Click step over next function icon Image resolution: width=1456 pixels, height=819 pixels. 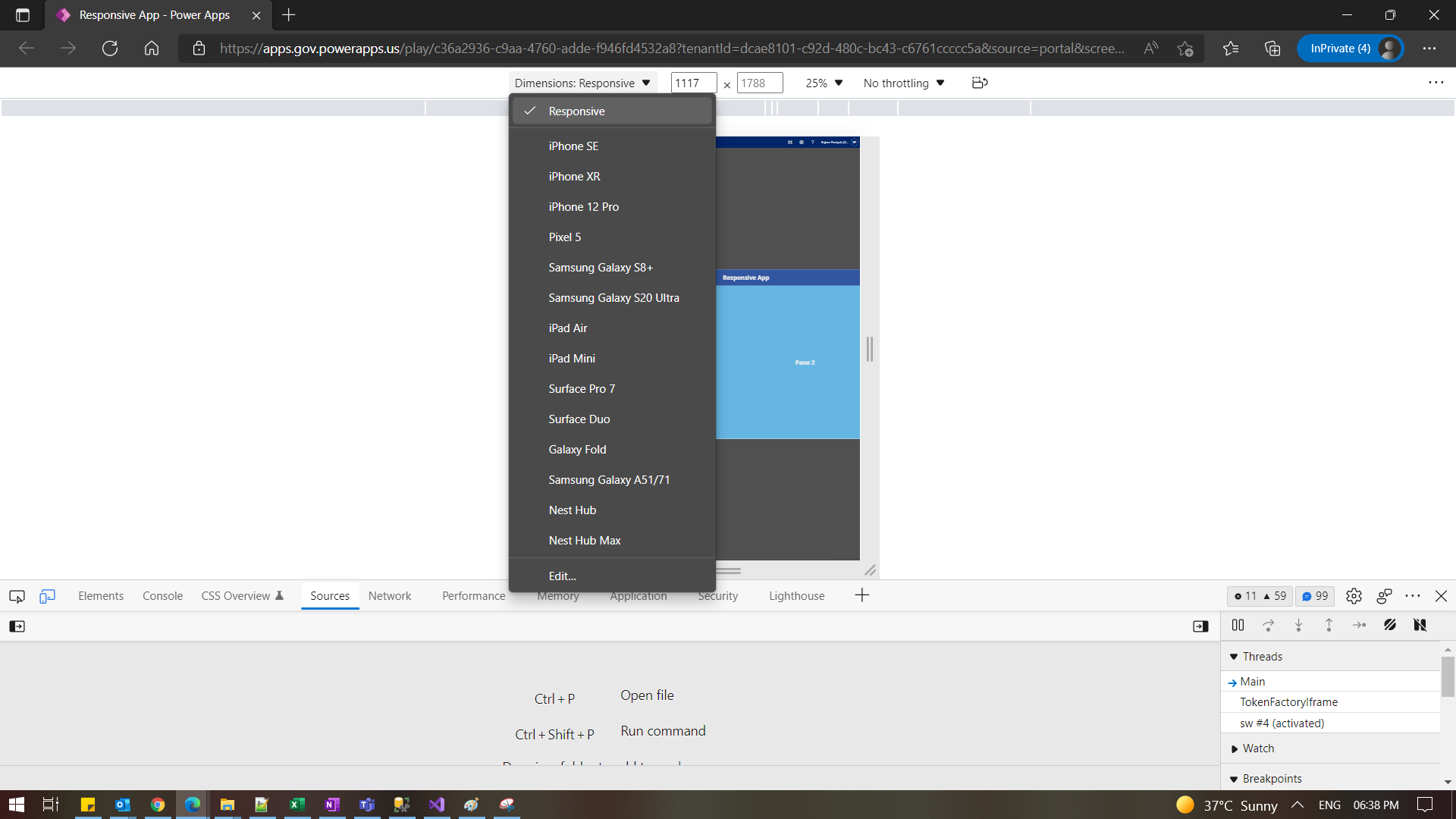click(x=1268, y=626)
